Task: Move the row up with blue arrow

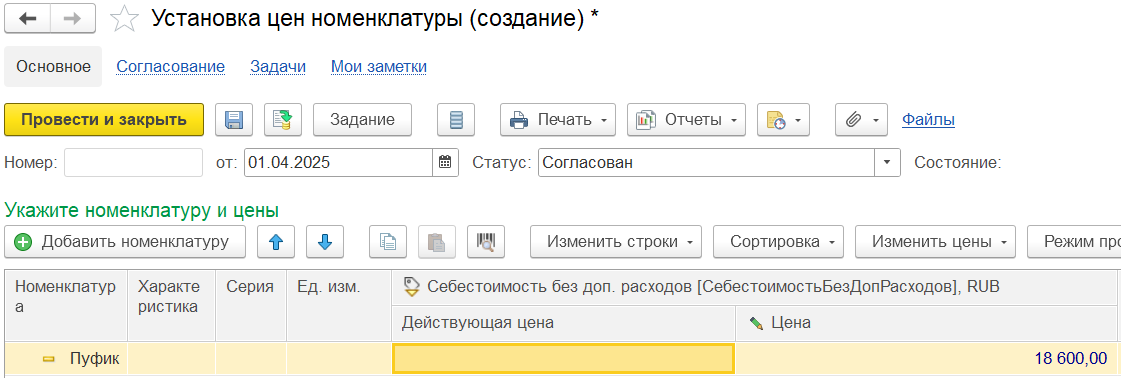Action: [276, 242]
